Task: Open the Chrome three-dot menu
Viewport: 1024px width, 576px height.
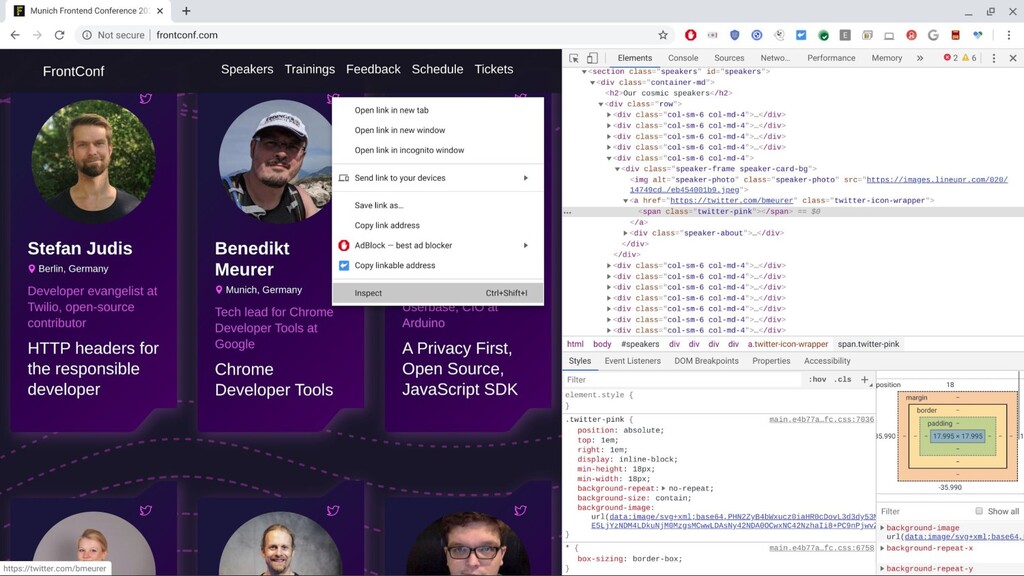Action: pyautogui.click(x=1008, y=35)
